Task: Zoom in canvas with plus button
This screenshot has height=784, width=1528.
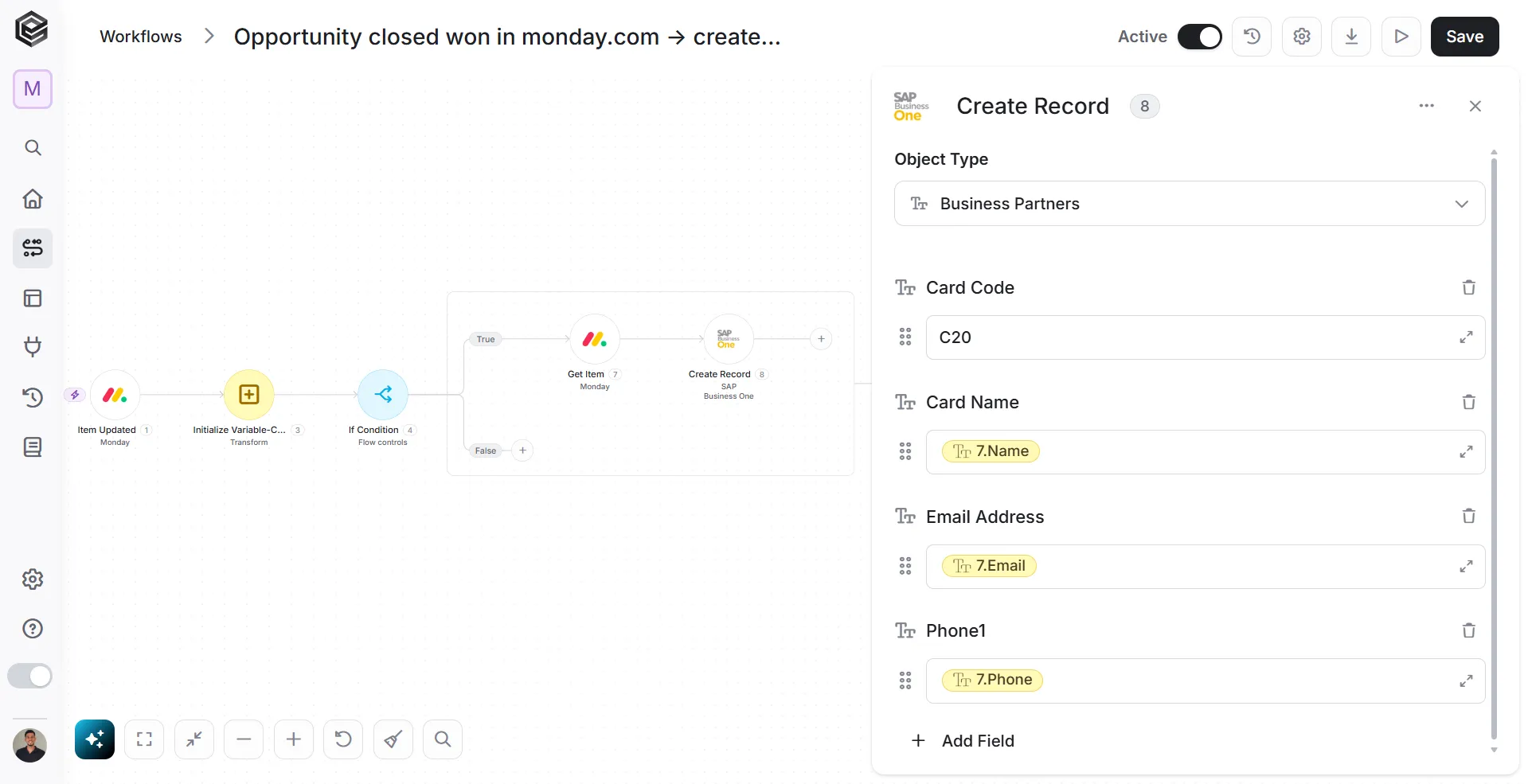Action: (x=294, y=739)
